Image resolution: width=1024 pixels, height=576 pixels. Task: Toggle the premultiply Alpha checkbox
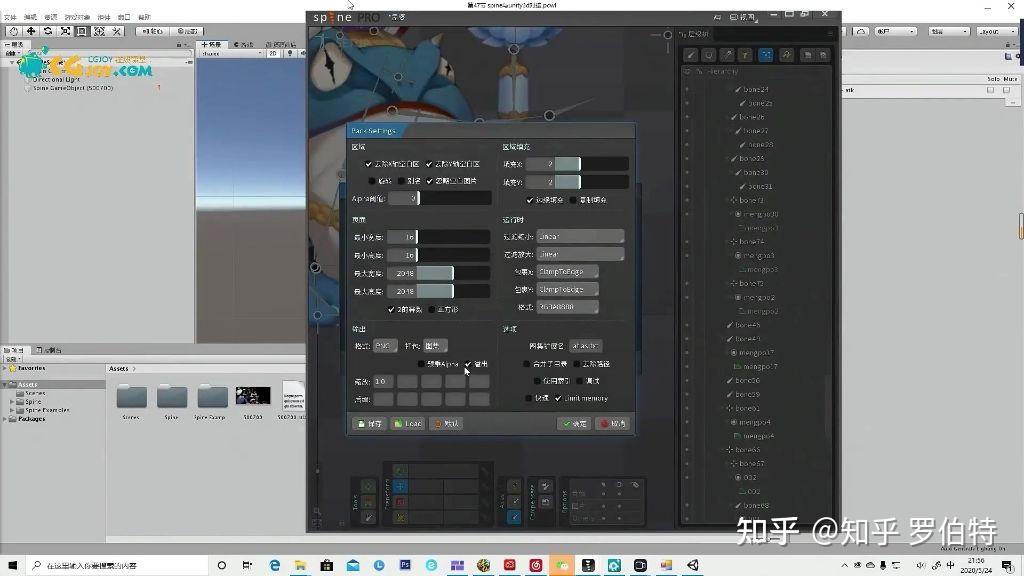[420, 363]
